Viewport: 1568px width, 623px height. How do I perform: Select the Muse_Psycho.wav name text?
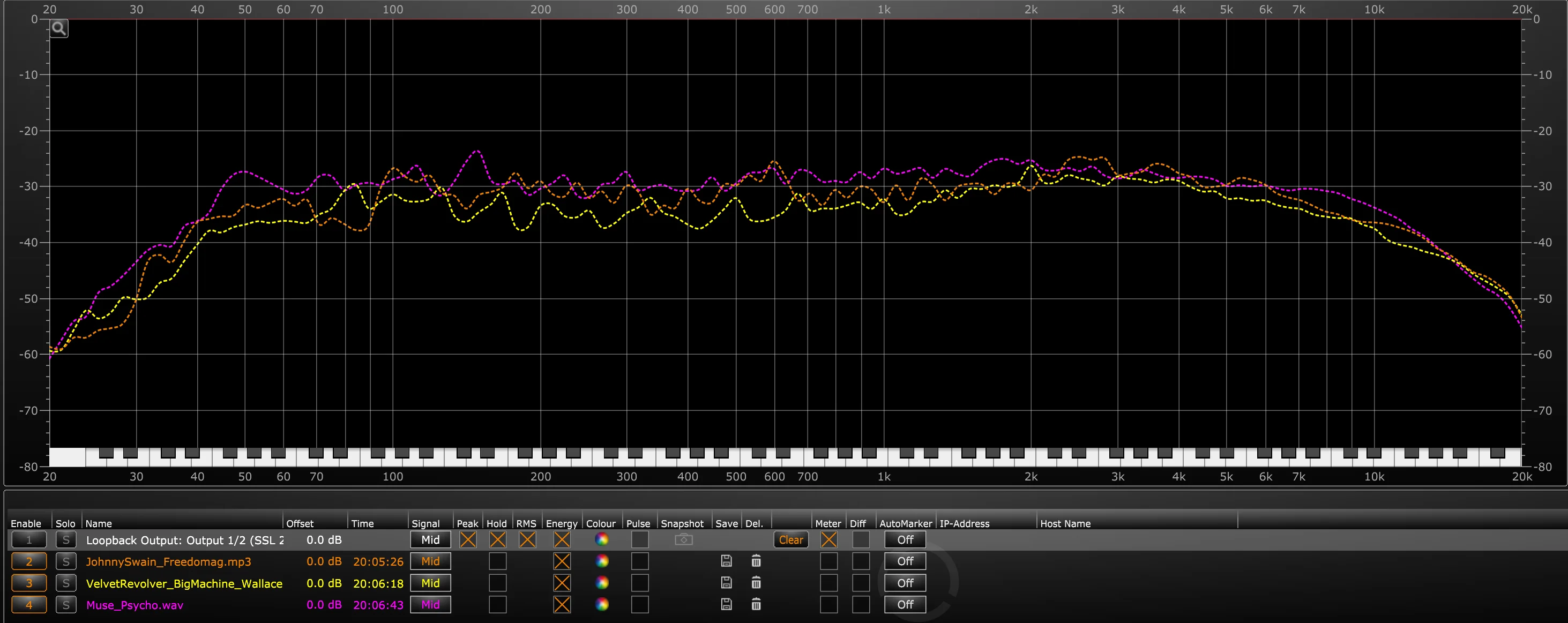(x=135, y=605)
